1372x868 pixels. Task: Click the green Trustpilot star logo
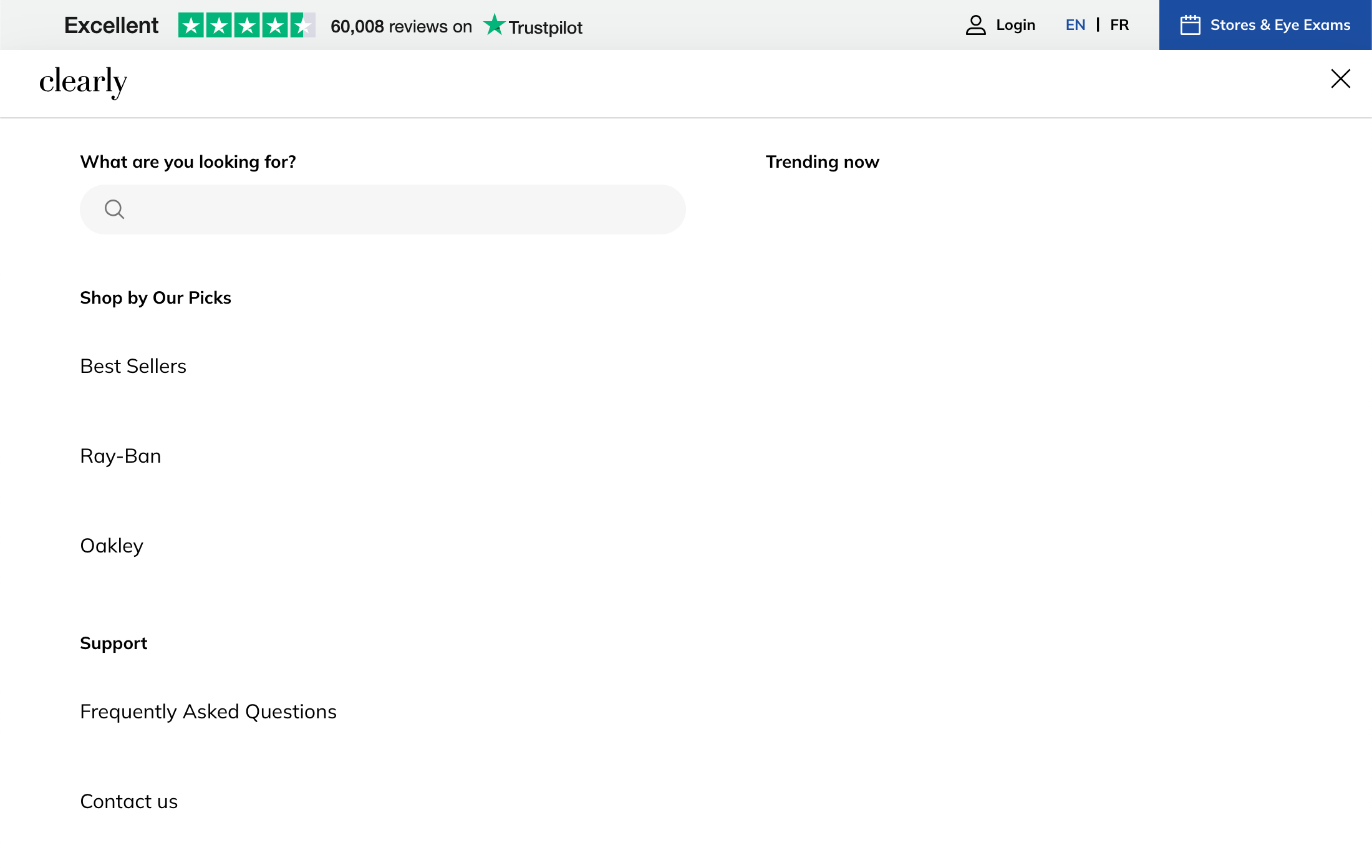[495, 26]
